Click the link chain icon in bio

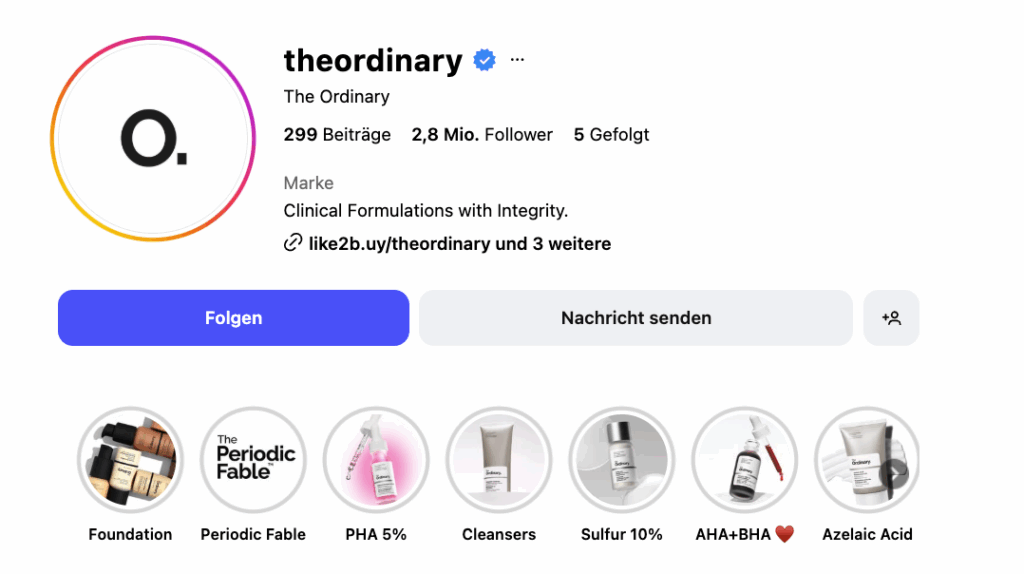pos(293,243)
